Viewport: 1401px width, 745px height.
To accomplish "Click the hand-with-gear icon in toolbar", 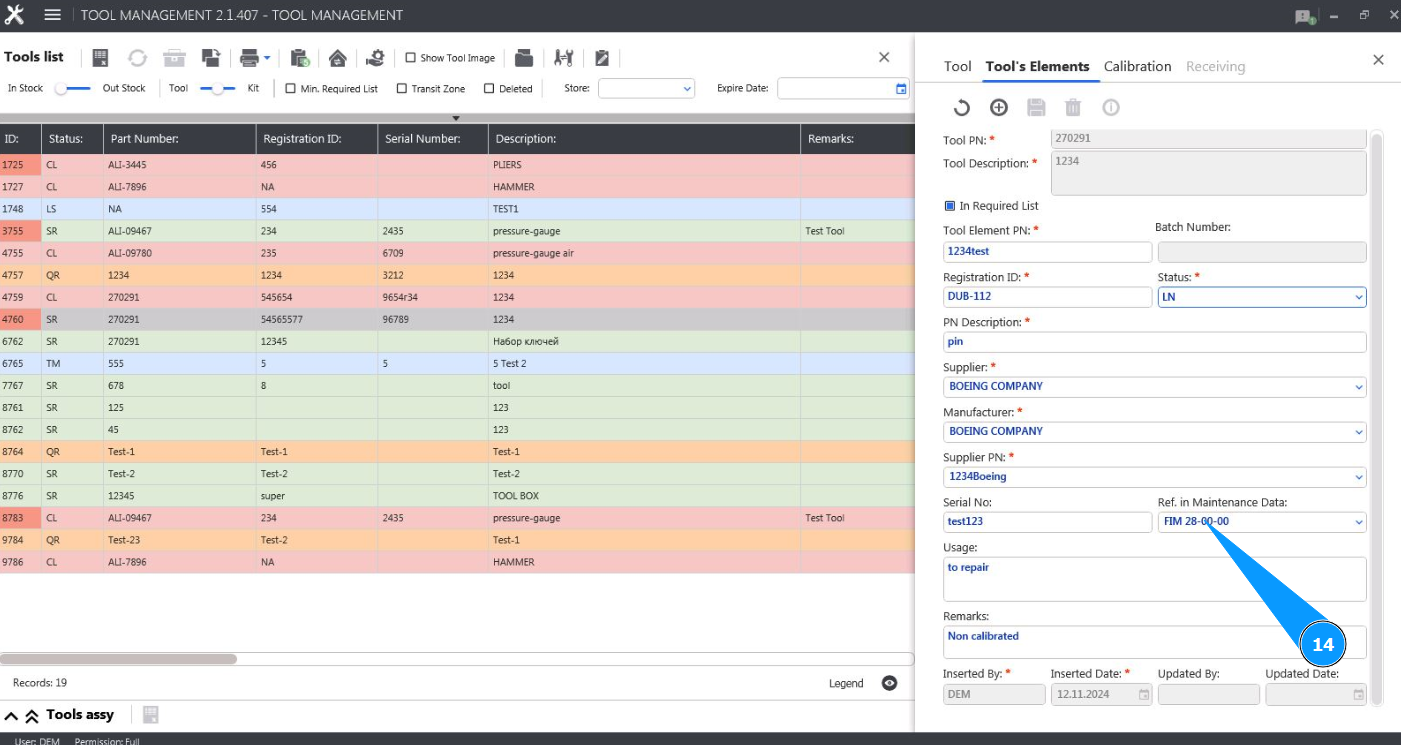I will (x=375, y=58).
